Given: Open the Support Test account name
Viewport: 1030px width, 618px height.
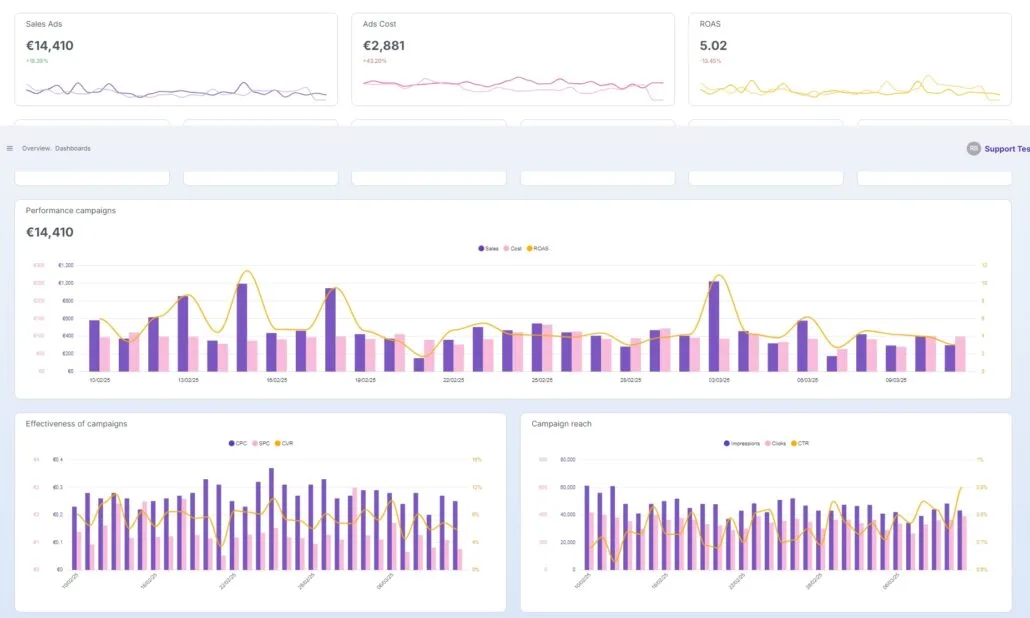Looking at the screenshot, I should tap(1006, 149).
